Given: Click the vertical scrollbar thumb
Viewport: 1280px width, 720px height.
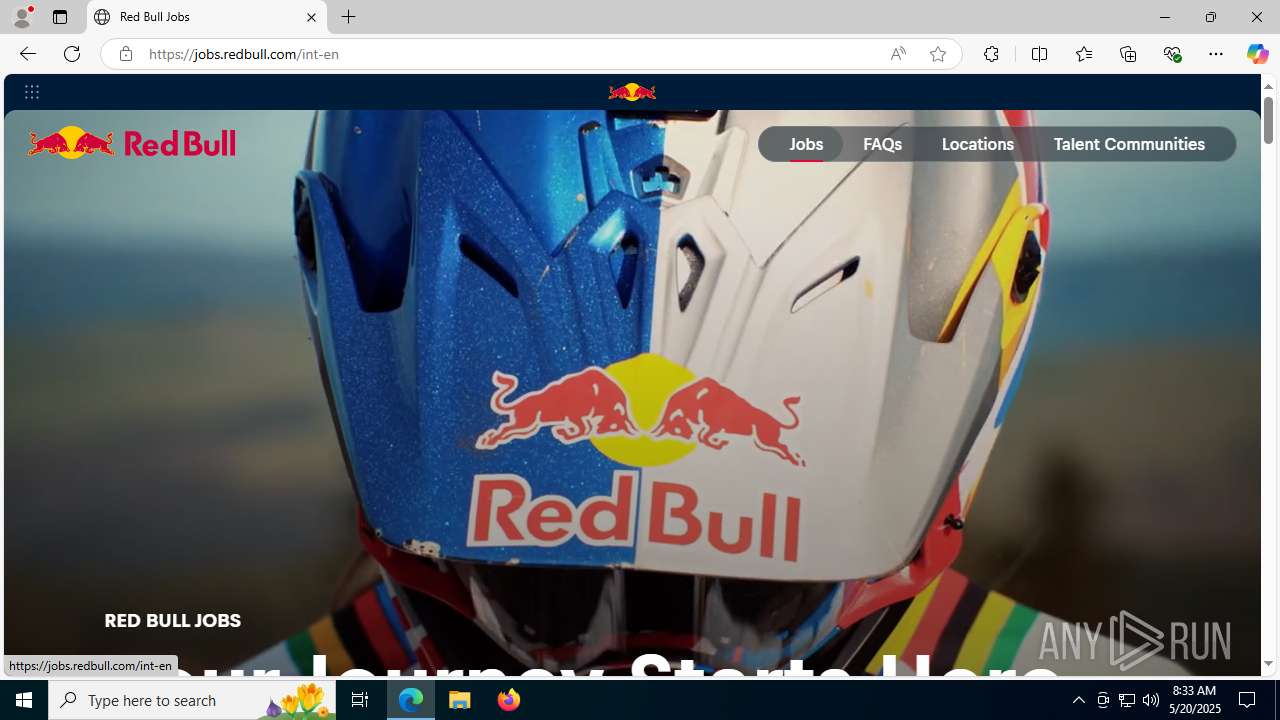Looking at the screenshot, I should click(x=1268, y=120).
